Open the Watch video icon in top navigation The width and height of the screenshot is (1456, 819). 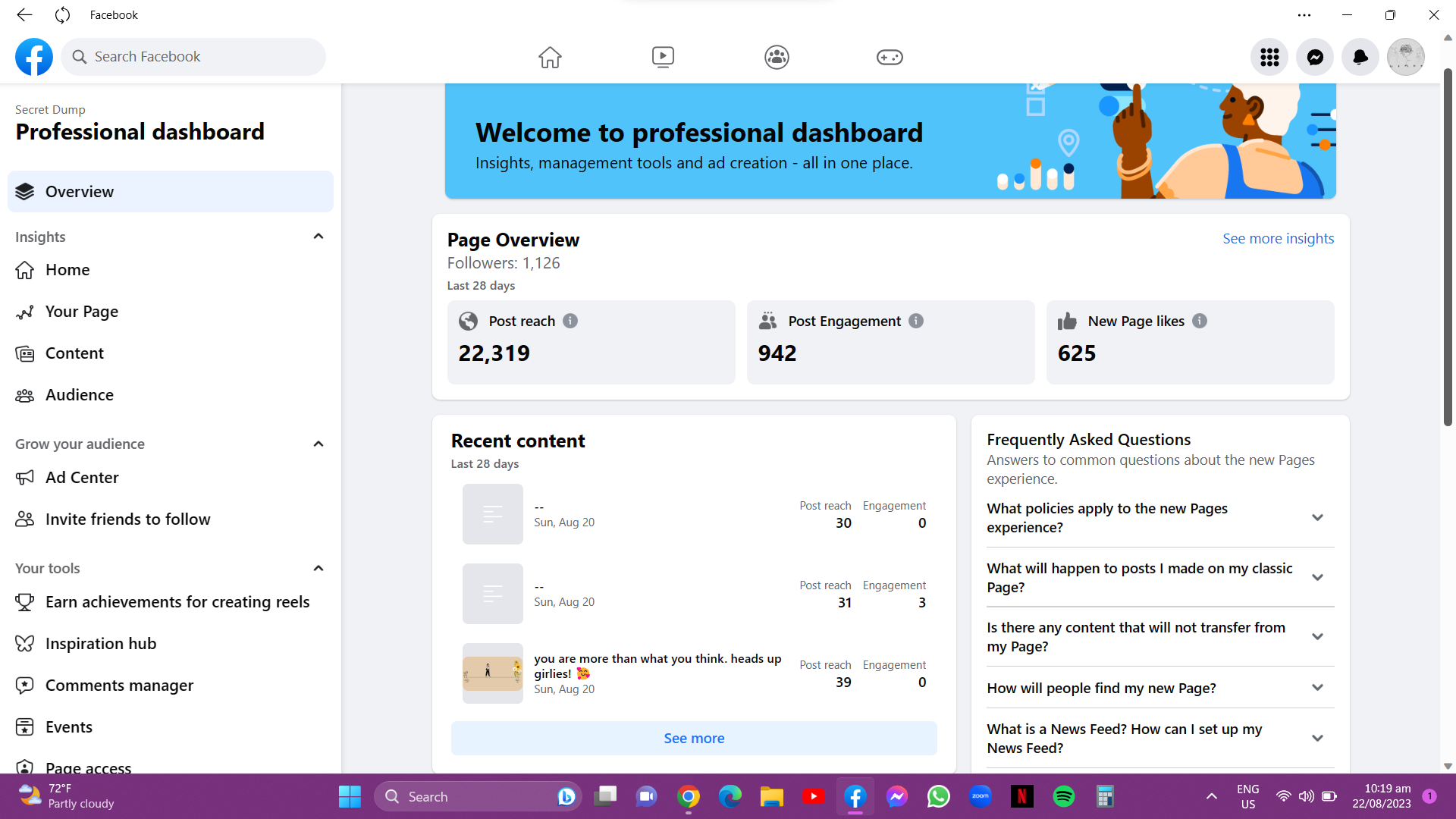663,57
